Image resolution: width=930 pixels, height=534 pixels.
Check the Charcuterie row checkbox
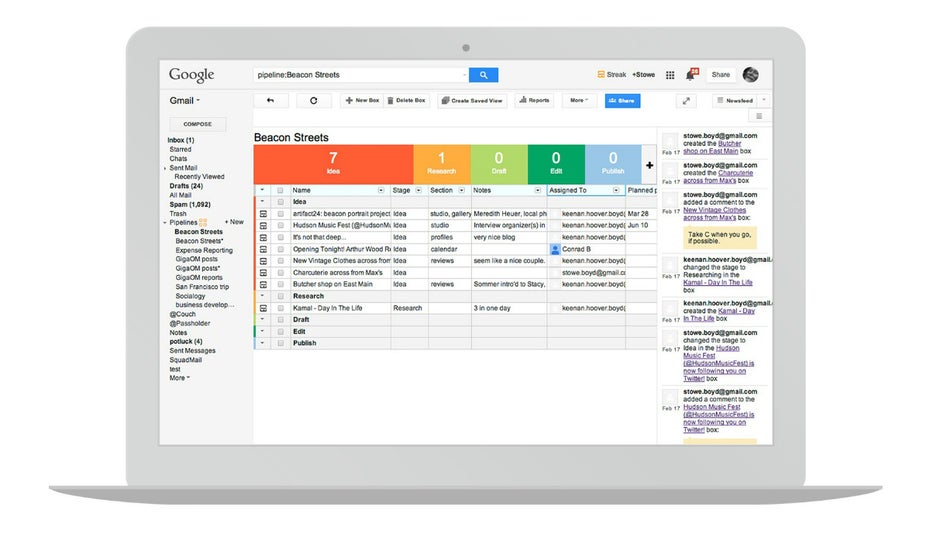[281, 273]
